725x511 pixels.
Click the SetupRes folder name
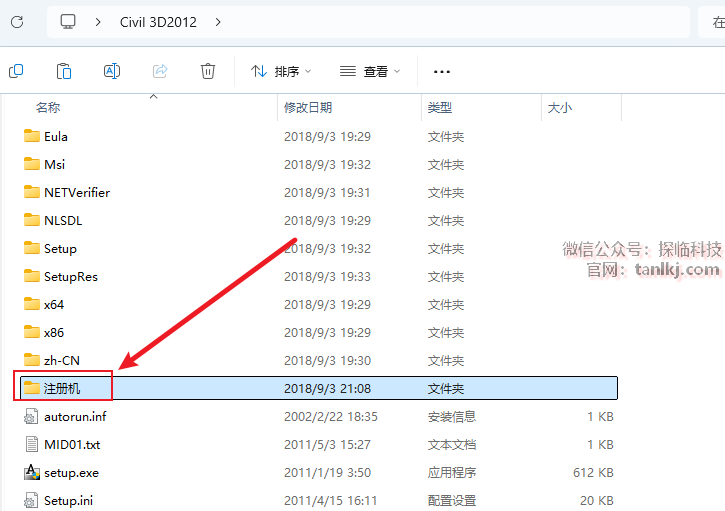pos(71,277)
